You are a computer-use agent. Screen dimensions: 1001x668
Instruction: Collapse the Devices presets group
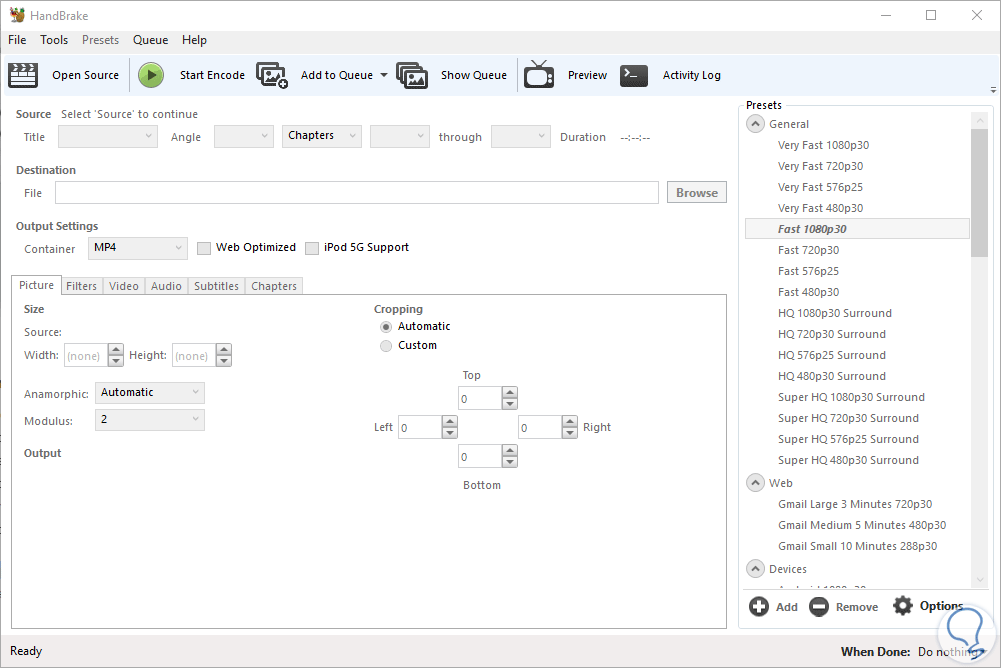click(755, 568)
